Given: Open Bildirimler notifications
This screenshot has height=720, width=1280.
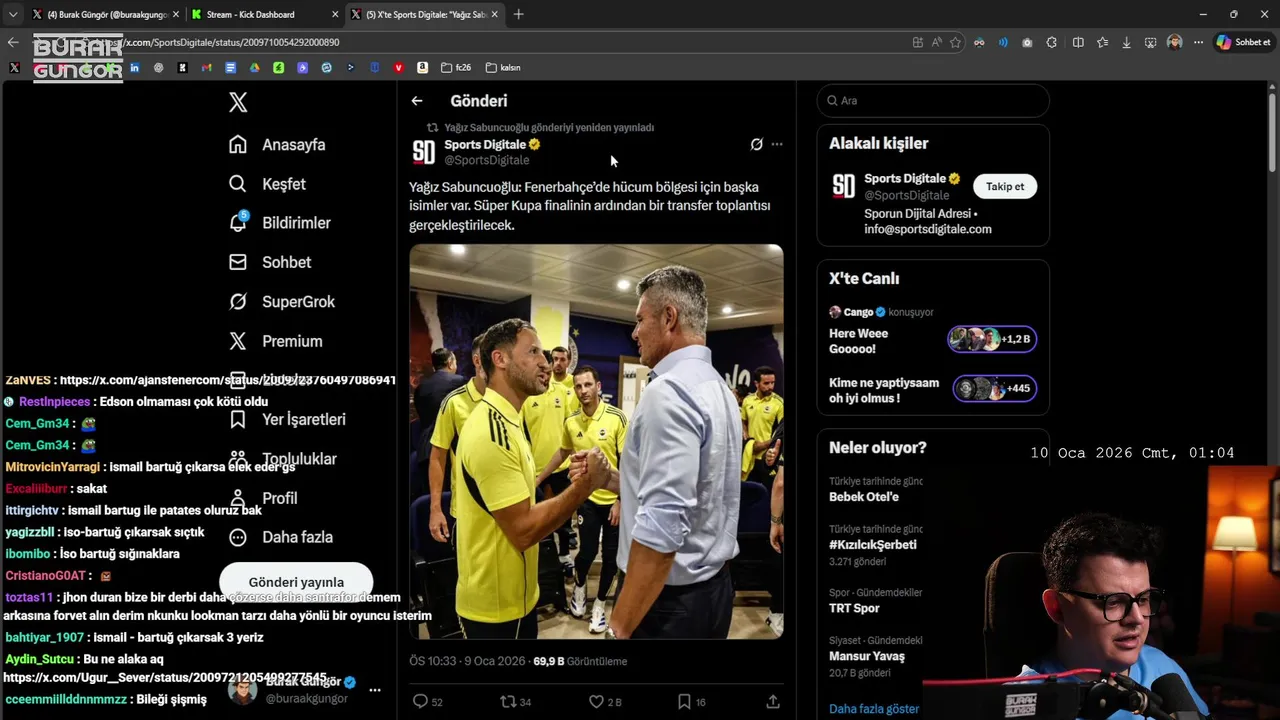Looking at the screenshot, I should [279, 223].
